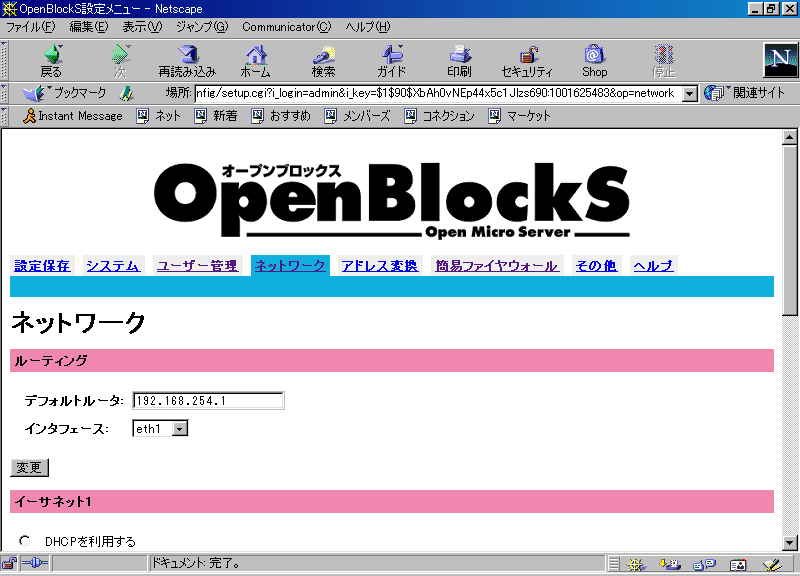Open the メンバーズ personal toolbar shortcut
The width and height of the screenshot is (800, 576).
point(357,116)
